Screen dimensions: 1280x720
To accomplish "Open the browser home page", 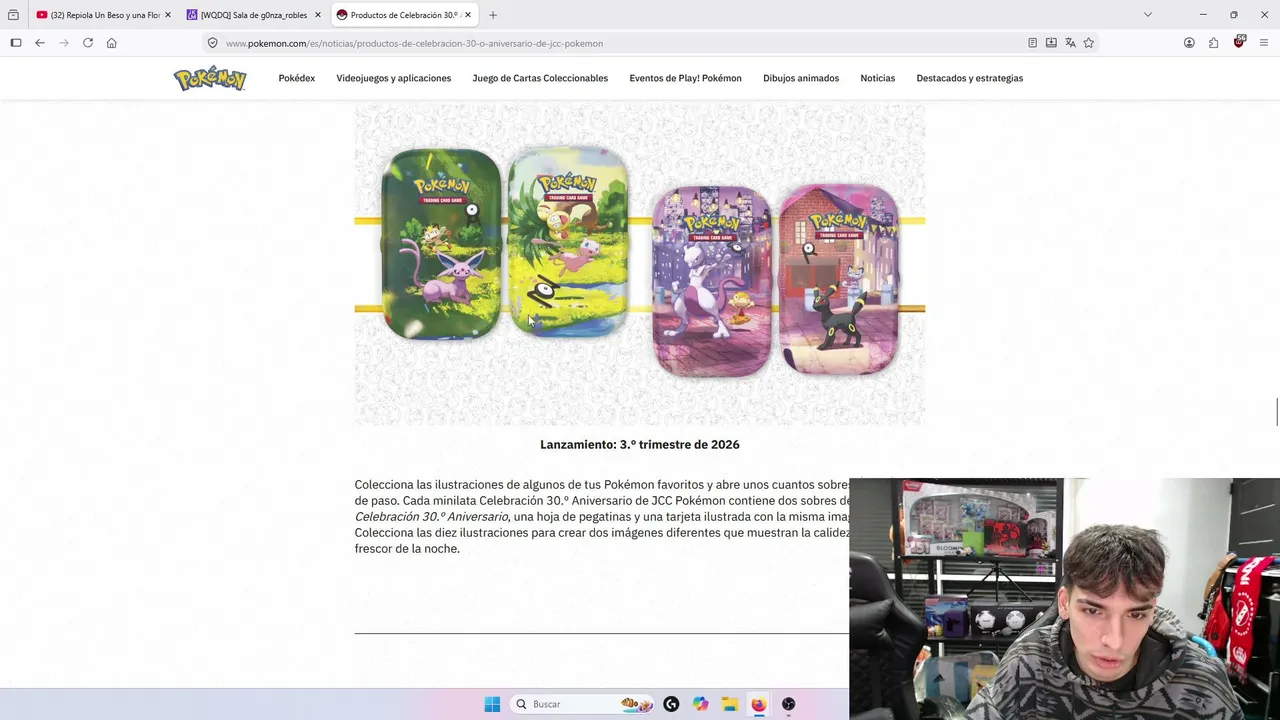I will (111, 43).
